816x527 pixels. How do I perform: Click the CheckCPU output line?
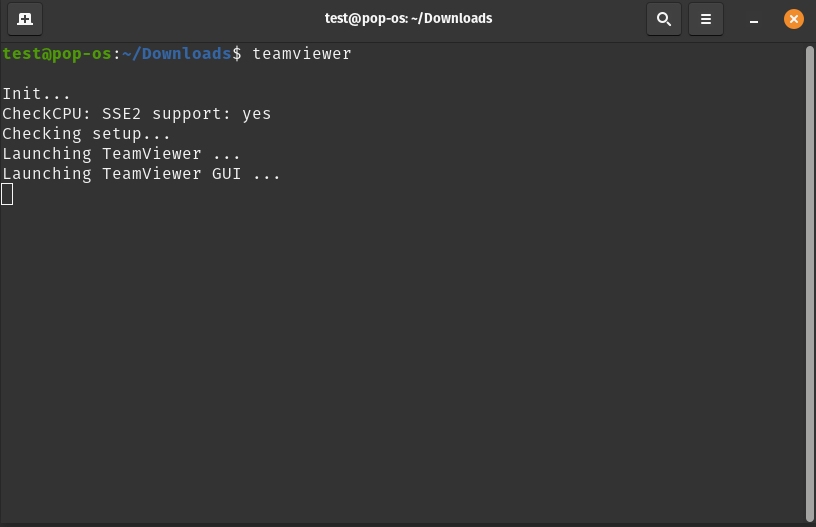pos(136,114)
